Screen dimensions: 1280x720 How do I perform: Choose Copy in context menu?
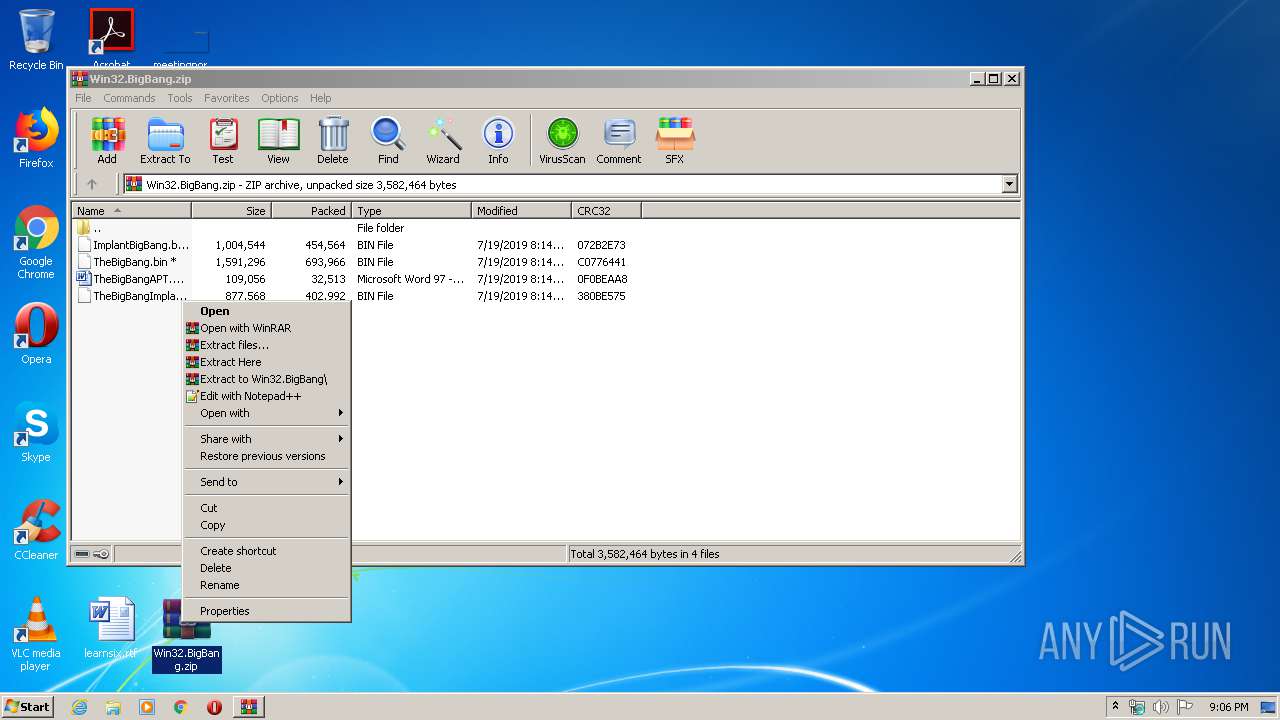click(x=267, y=525)
